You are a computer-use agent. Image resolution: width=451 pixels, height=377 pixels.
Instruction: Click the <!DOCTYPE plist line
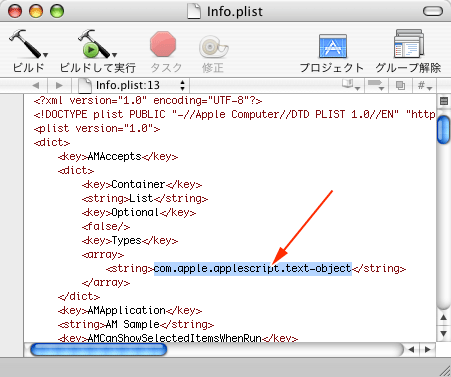click(x=234, y=114)
